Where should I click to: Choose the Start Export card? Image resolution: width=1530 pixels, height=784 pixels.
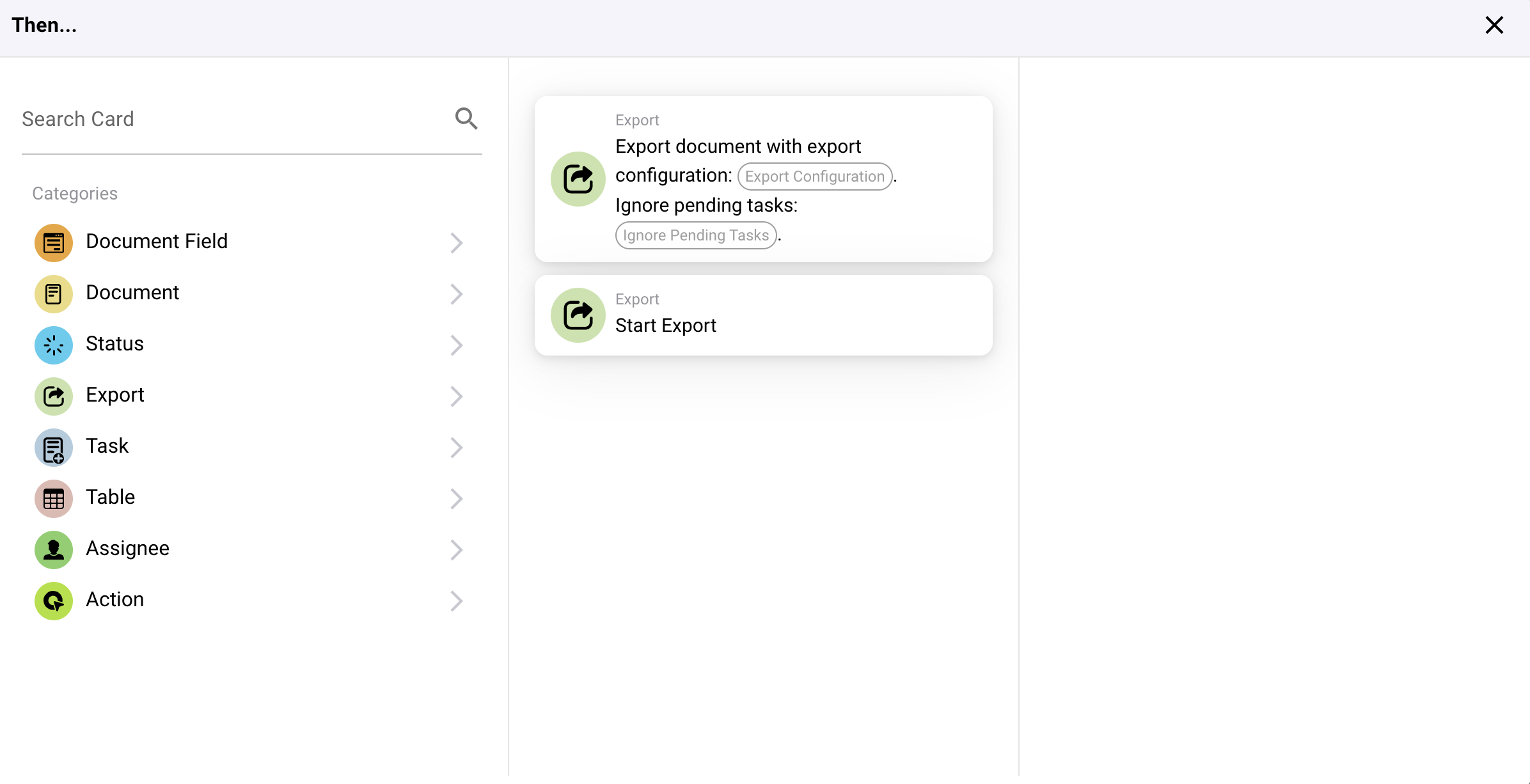(763, 315)
